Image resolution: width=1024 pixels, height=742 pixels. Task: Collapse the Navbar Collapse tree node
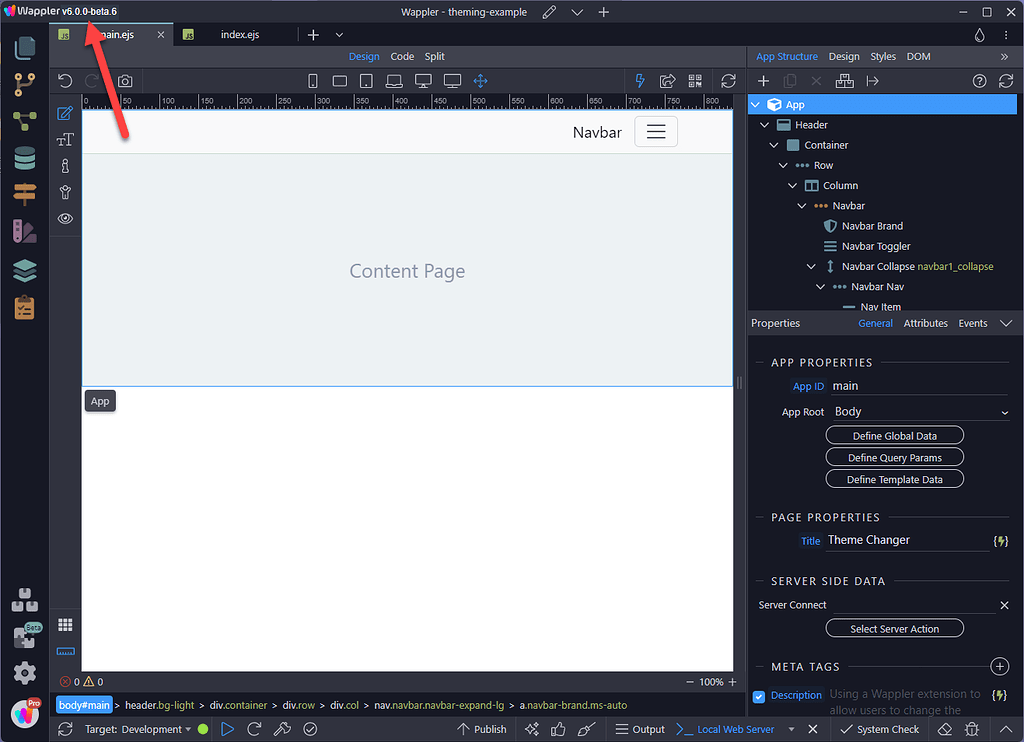coord(812,266)
